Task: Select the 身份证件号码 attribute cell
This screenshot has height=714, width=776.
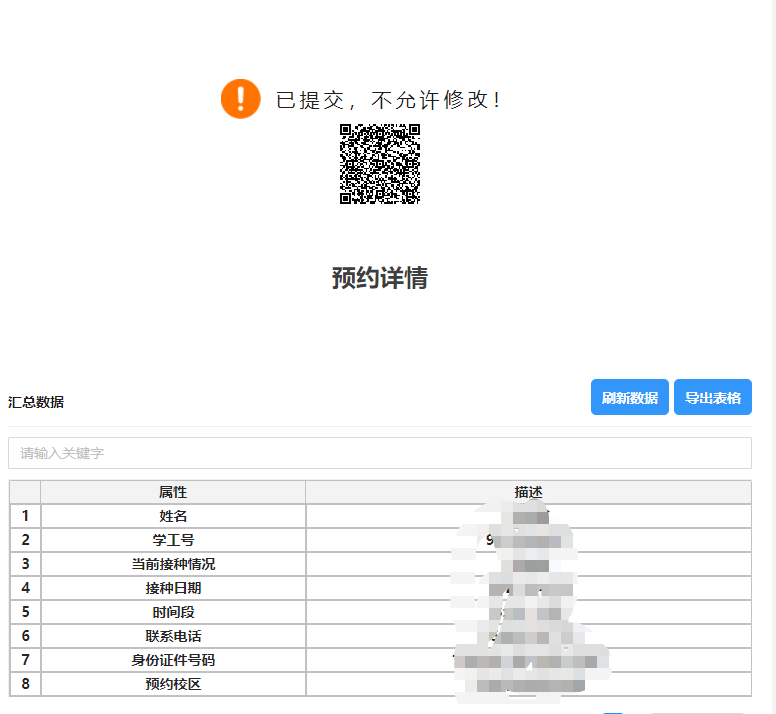Action: click(x=173, y=660)
